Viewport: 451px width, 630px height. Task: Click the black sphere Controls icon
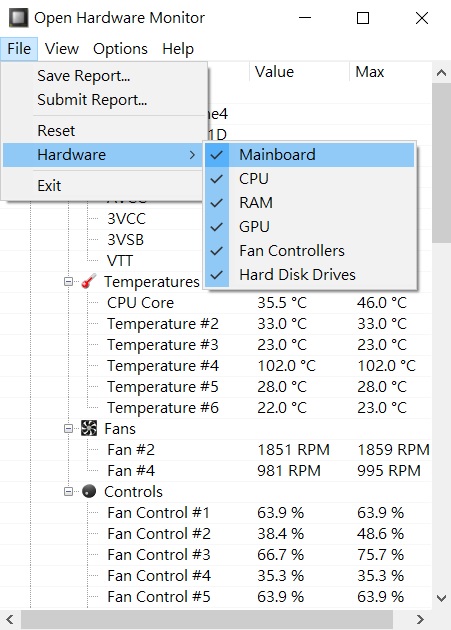(89, 491)
